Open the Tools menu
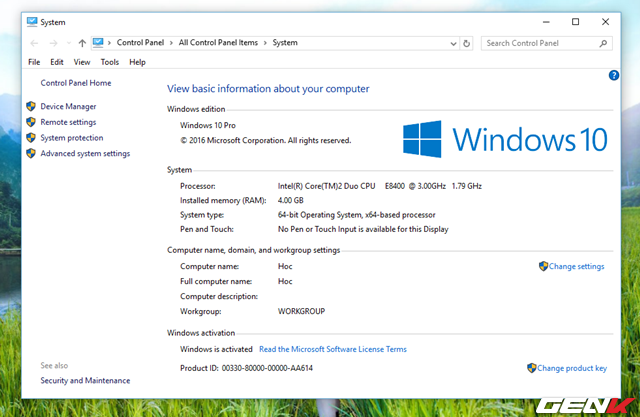Screen dimensions: 640x417 109,62
